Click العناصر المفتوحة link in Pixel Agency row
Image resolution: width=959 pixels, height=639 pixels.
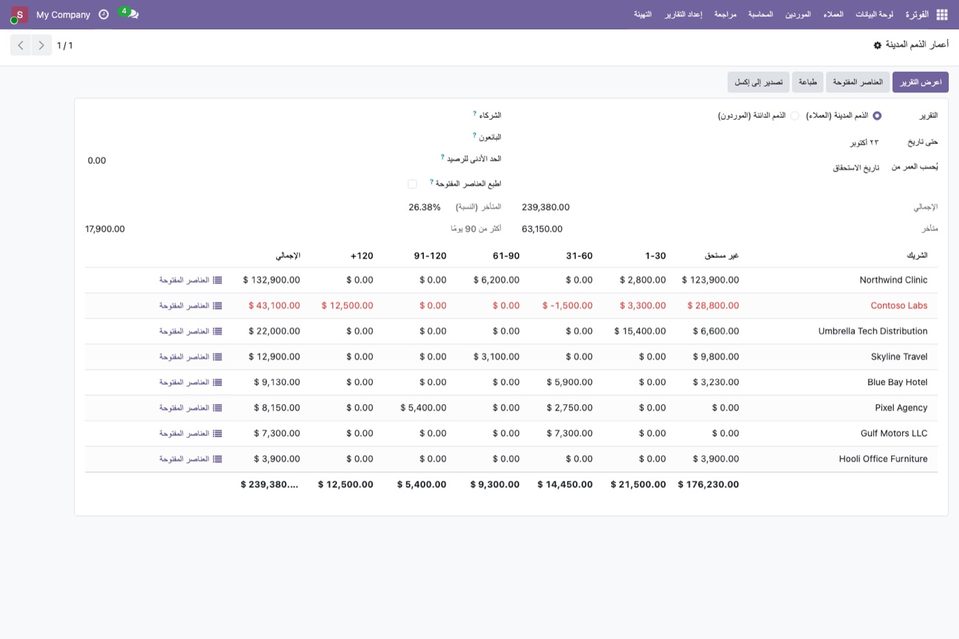pos(184,408)
